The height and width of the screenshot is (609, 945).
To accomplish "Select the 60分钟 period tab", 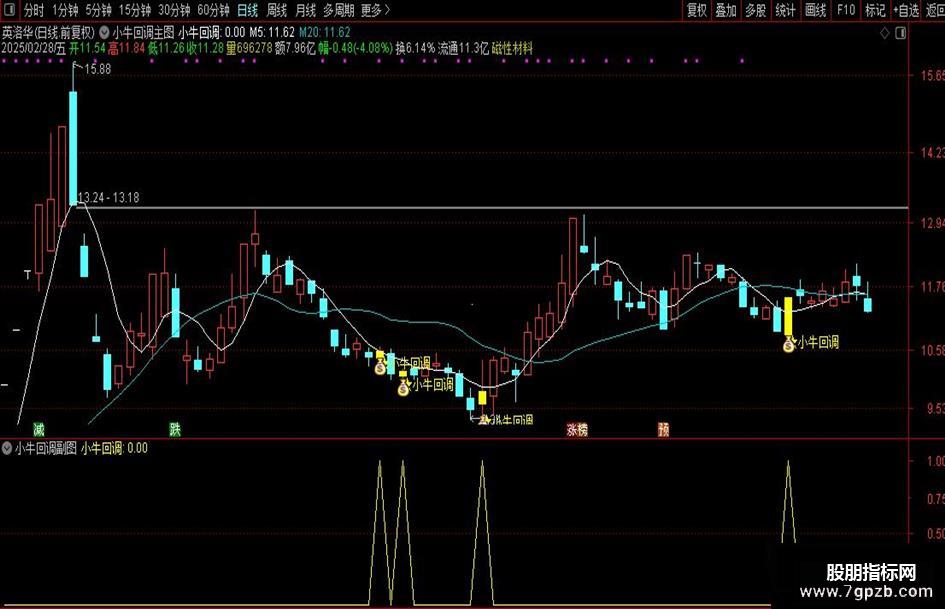I will click(213, 10).
